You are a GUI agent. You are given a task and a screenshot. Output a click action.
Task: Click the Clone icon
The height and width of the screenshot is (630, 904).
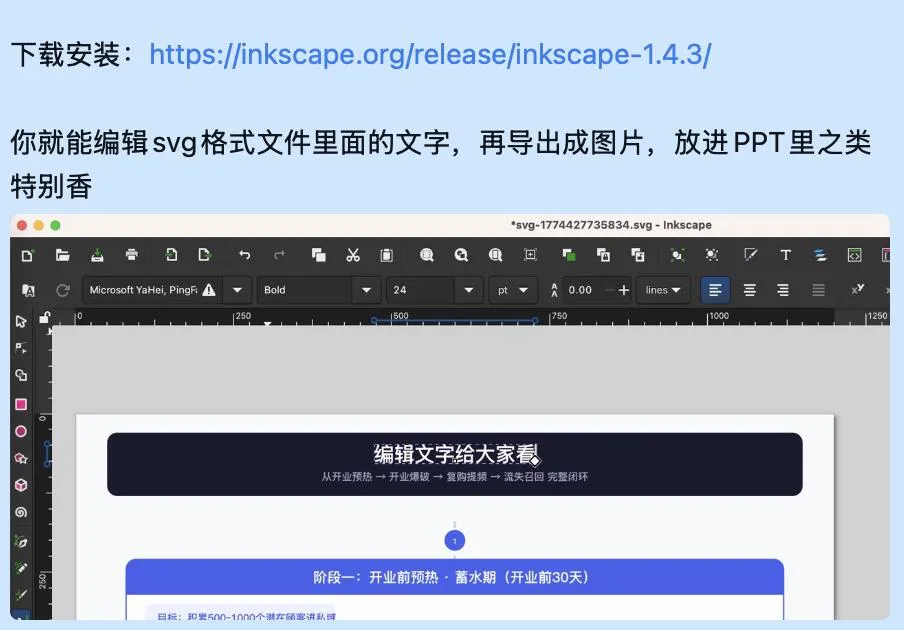pyautogui.click(x=604, y=255)
